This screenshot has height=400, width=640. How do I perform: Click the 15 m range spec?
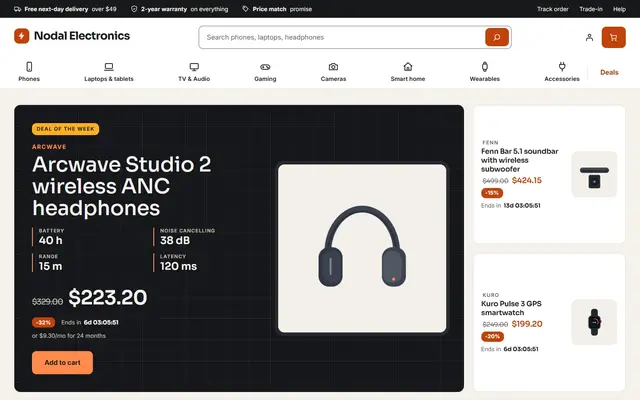(x=51, y=266)
